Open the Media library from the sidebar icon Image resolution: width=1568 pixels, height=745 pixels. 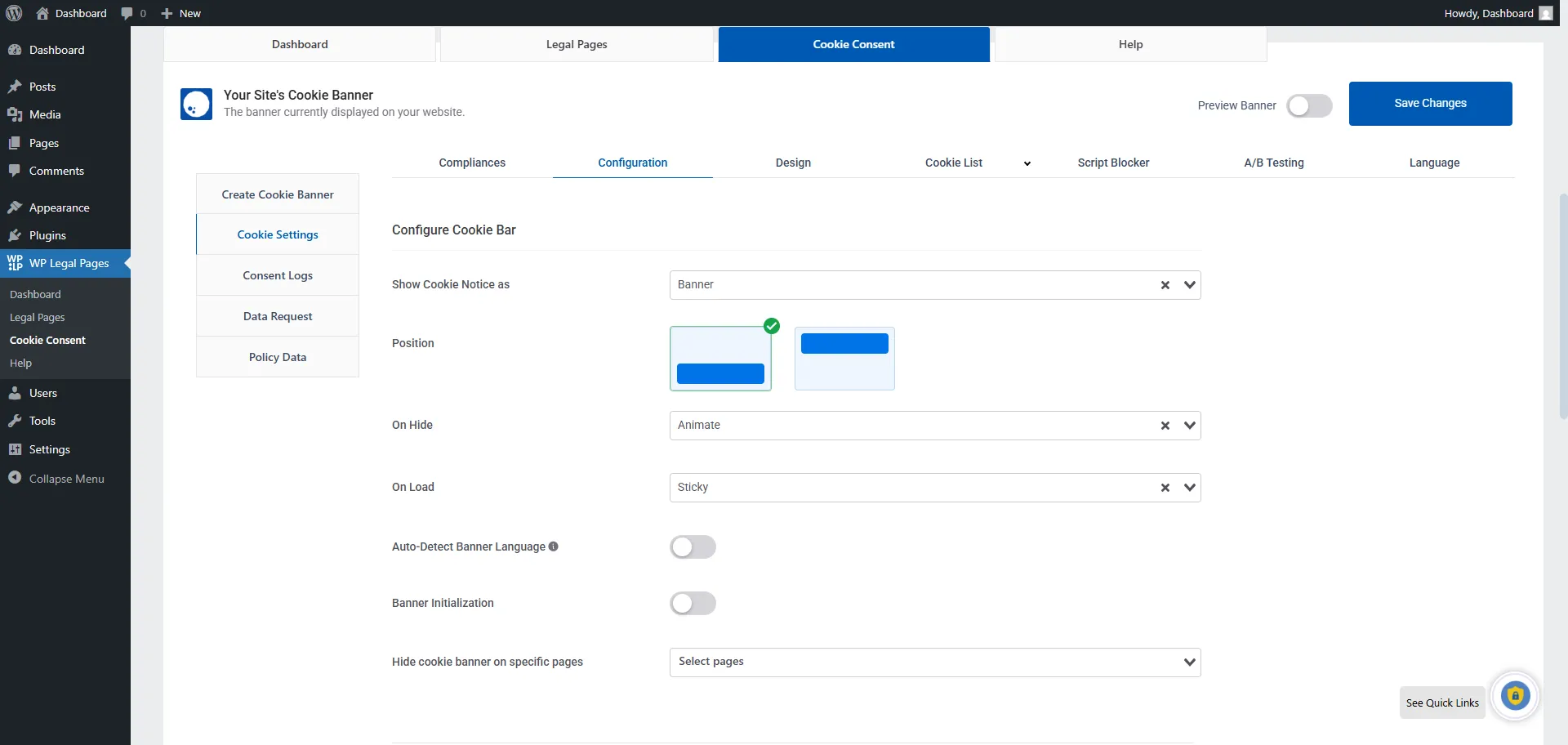[15, 114]
